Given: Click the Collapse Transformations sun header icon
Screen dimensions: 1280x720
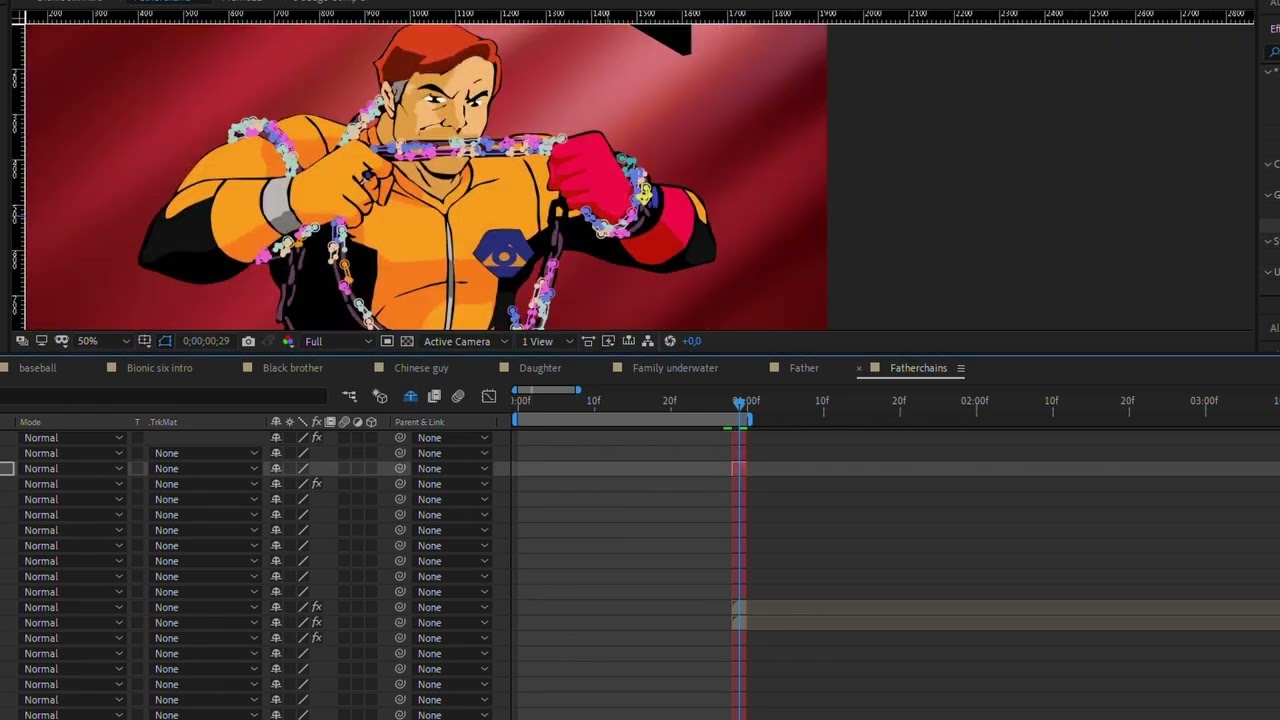Looking at the screenshot, I should coord(290,422).
